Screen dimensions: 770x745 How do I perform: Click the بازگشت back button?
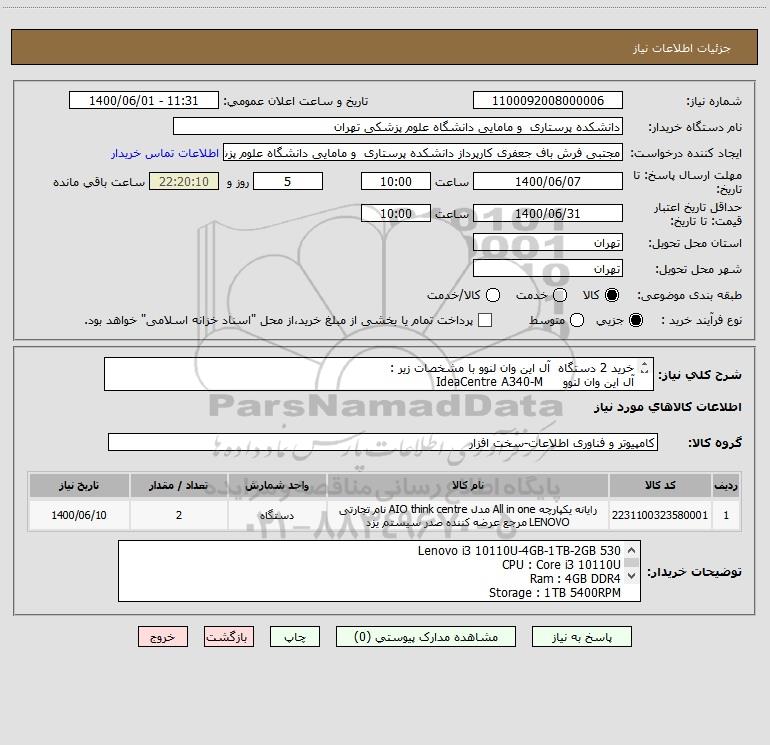pyautogui.click(x=229, y=637)
